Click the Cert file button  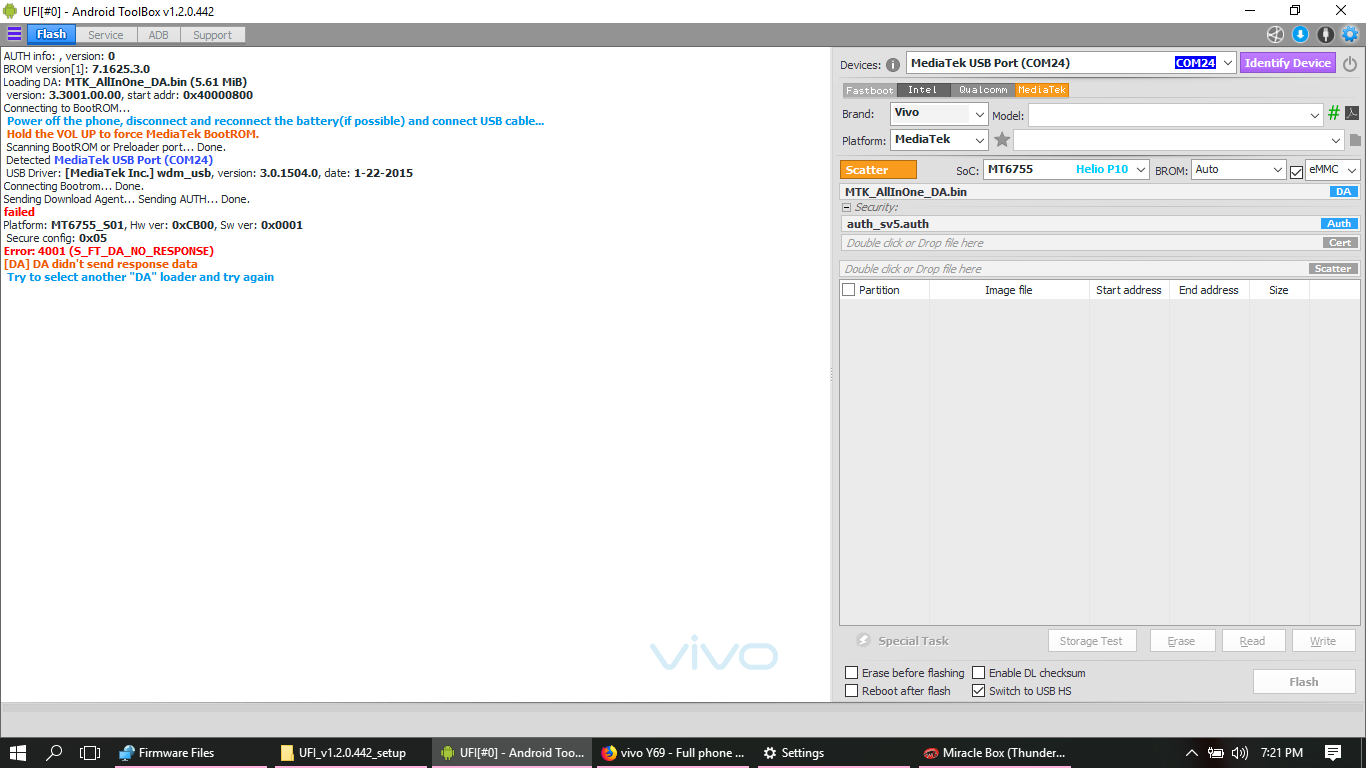[1340, 243]
